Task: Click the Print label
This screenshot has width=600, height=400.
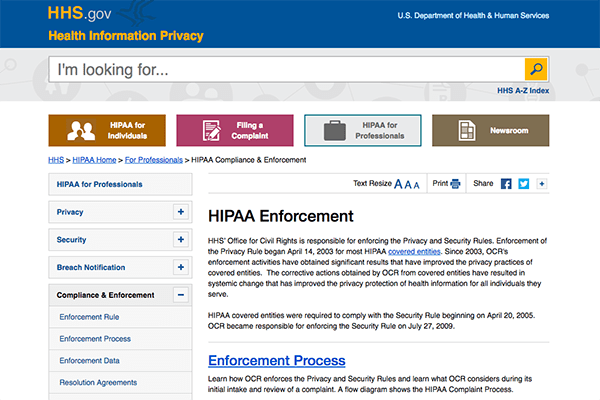Action: coord(440,183)
